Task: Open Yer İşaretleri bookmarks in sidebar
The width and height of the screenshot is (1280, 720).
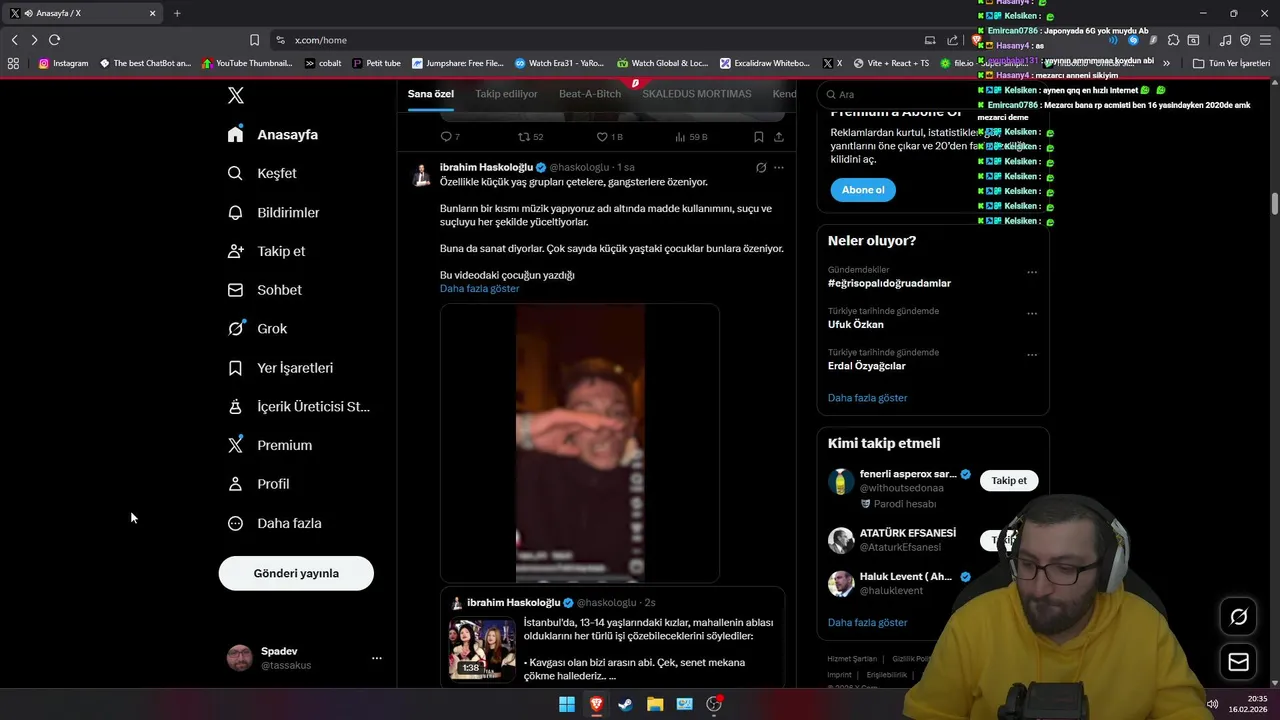Action: (281, 367)
